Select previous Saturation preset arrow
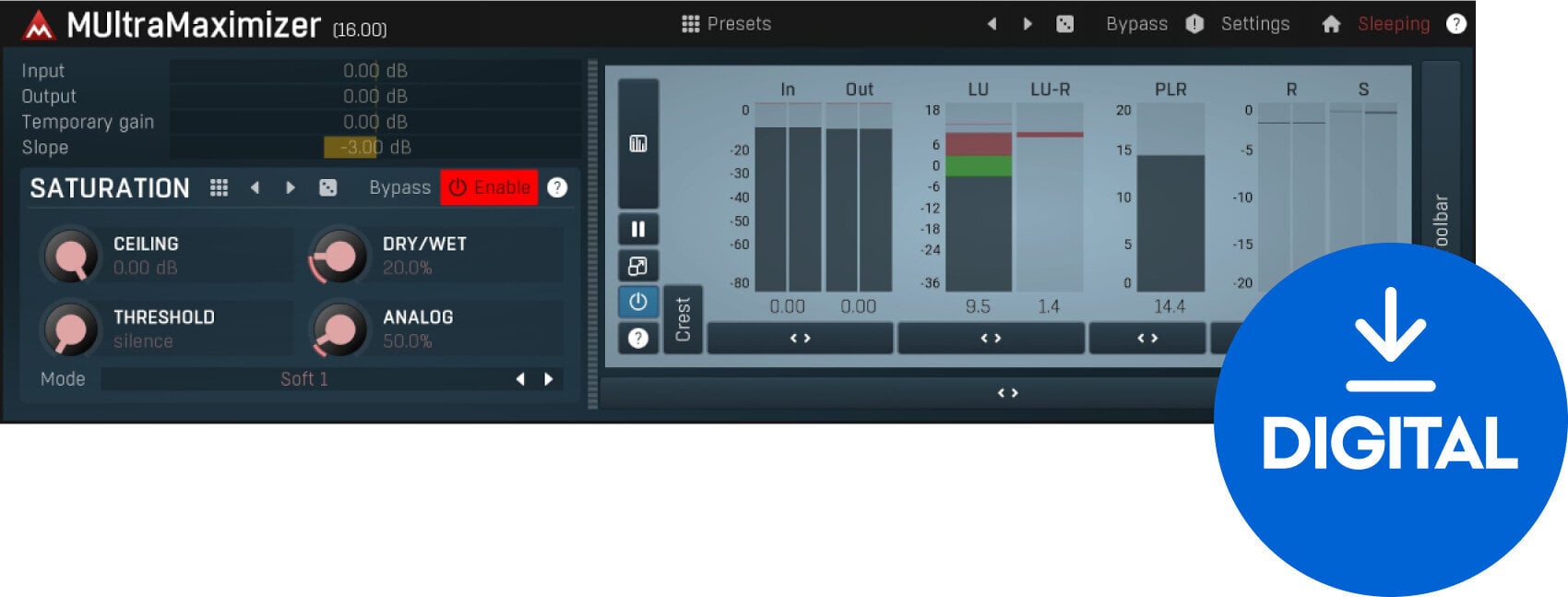The width and height of the screenshot is (1568, 597). [255, 187]
